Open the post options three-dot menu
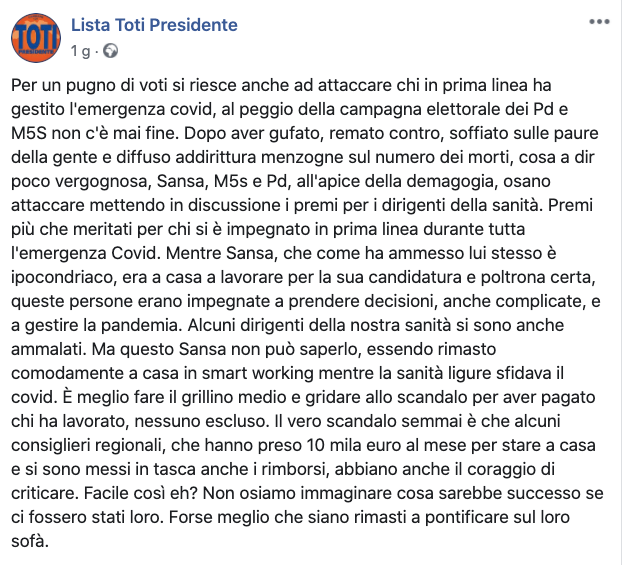The image size is (622, 565). 599,22
